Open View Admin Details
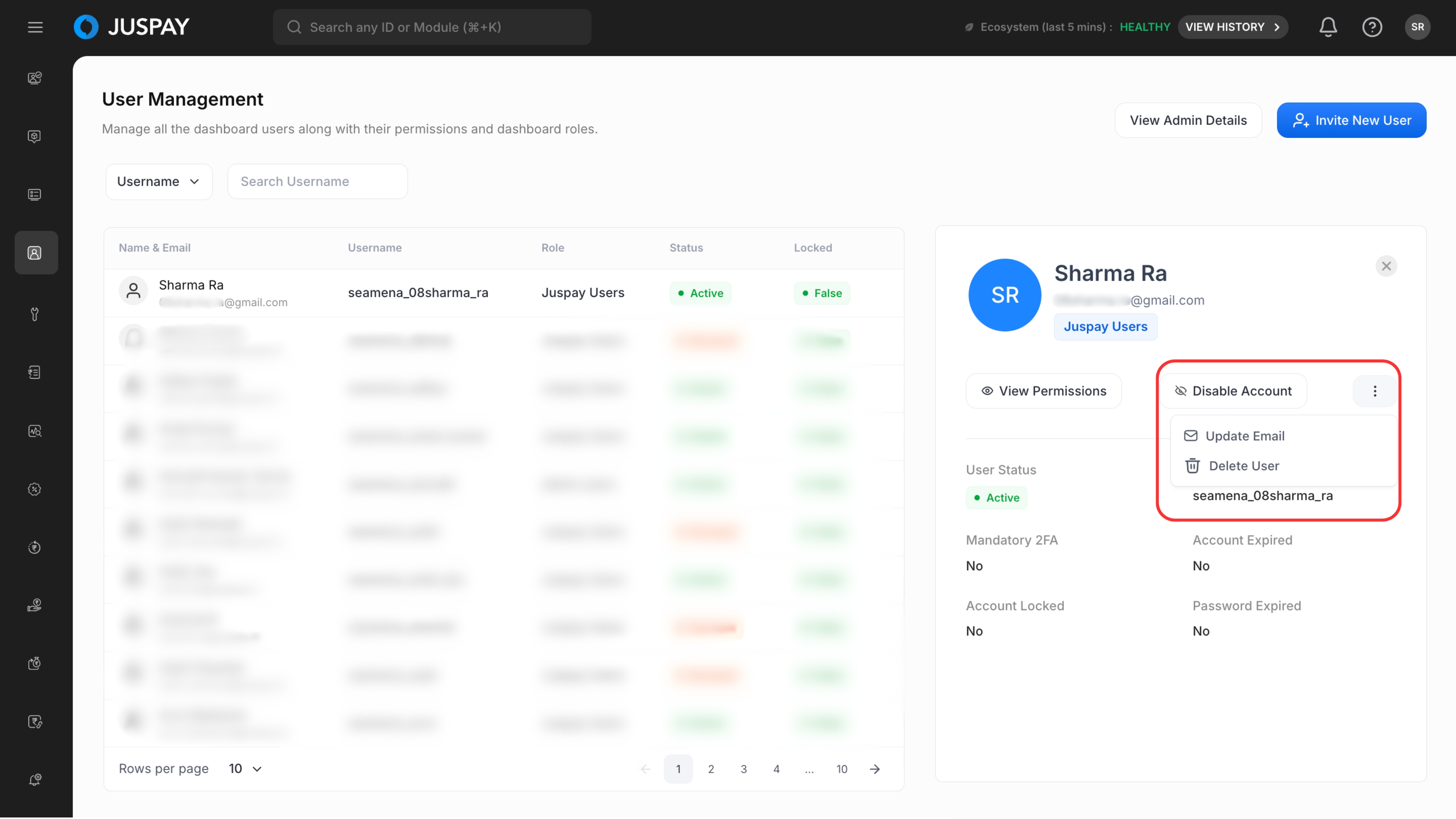 coord(1188,121)
